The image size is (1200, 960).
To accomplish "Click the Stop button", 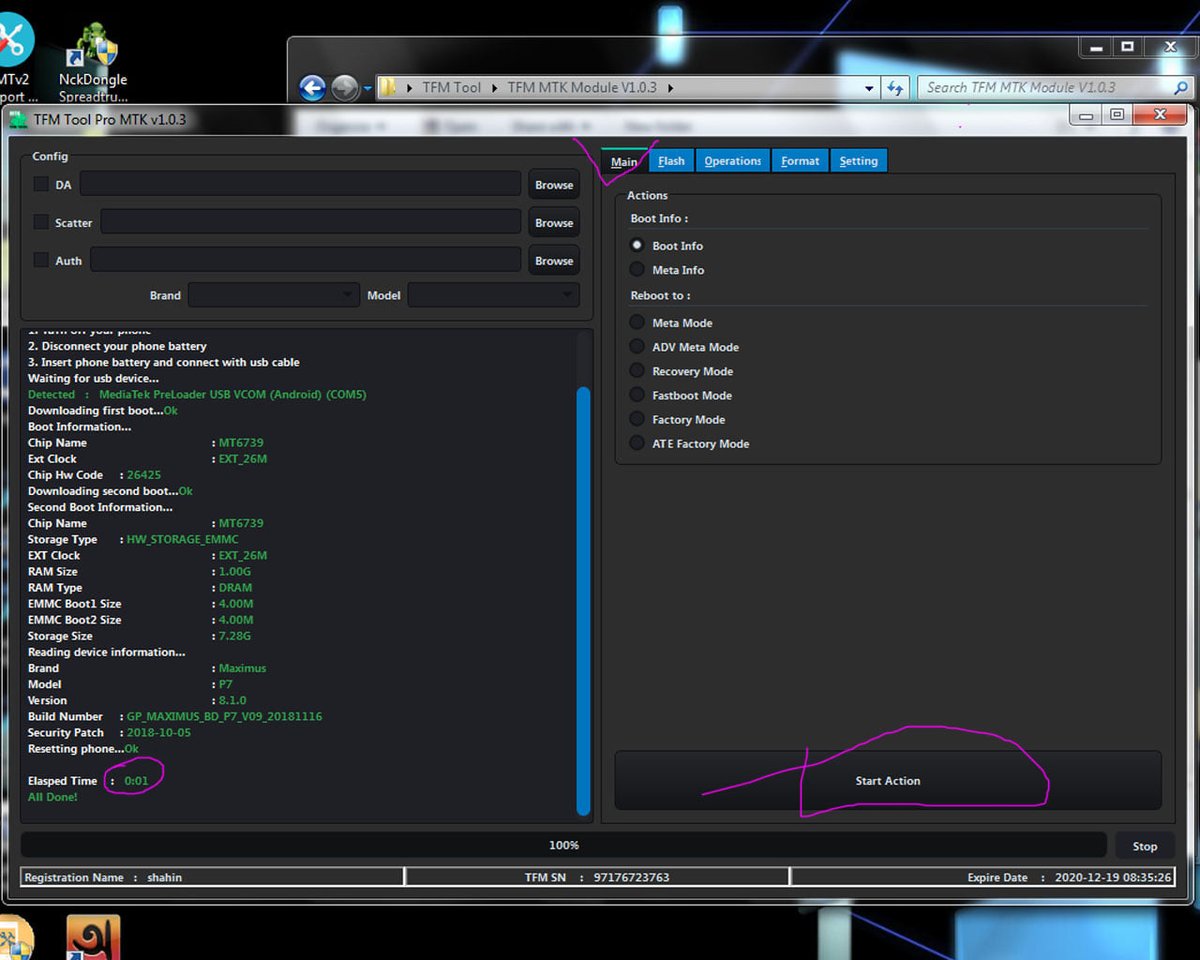I will [x=1144, y=845].
